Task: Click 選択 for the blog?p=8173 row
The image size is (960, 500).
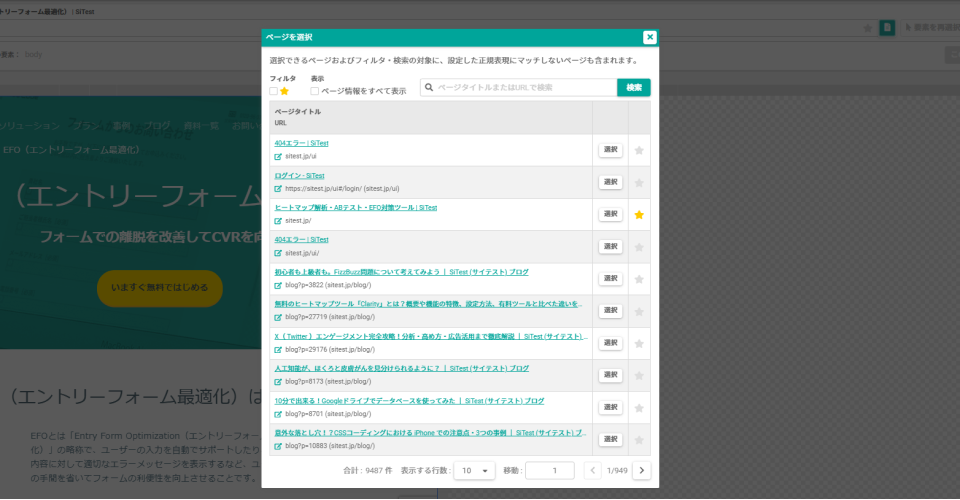Action: [610, 375]
